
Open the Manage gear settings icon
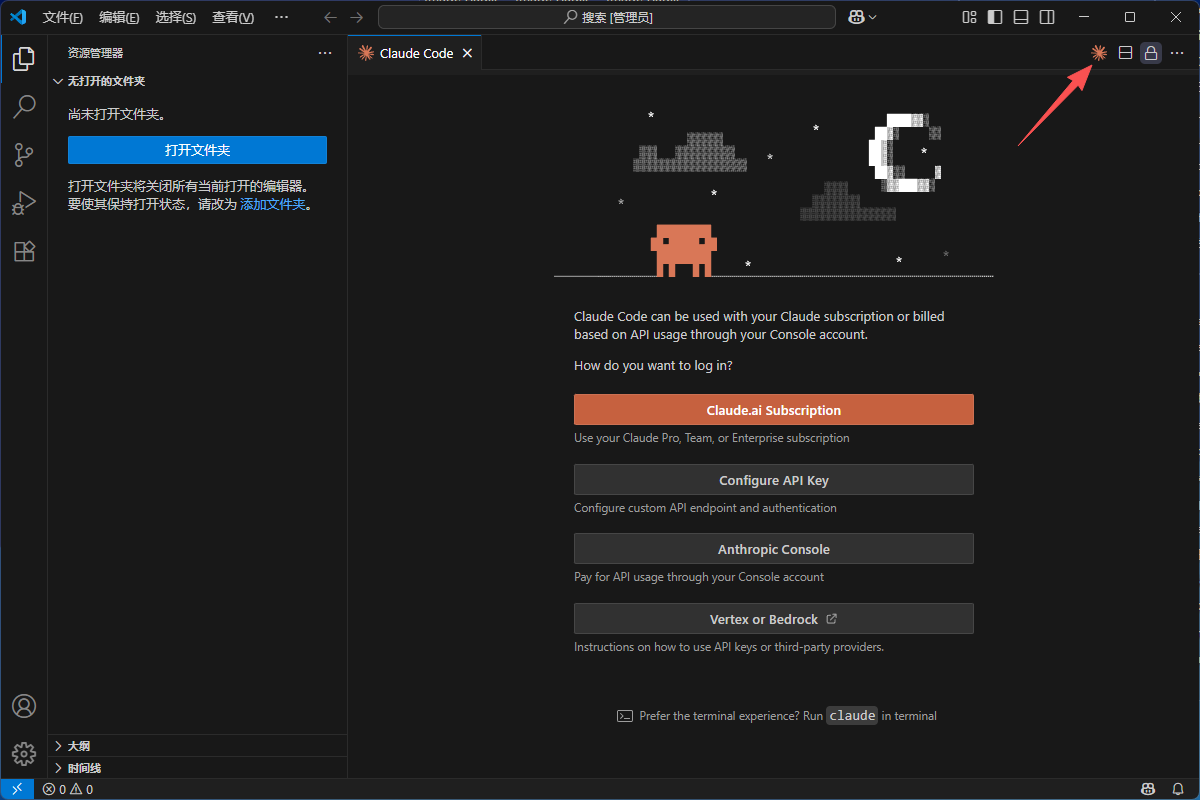click(x=24, y=753)
